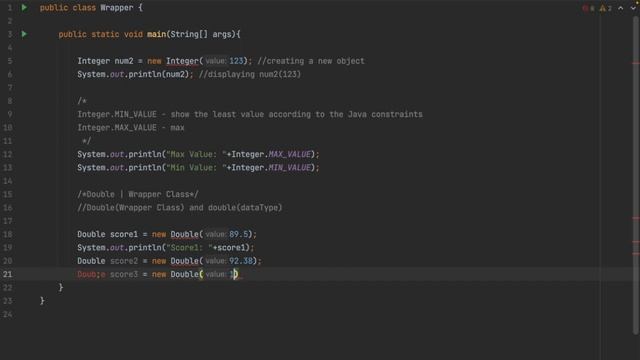Run main method via gutter arrow on line 3
640x360 pixels.
click(24, 34)
